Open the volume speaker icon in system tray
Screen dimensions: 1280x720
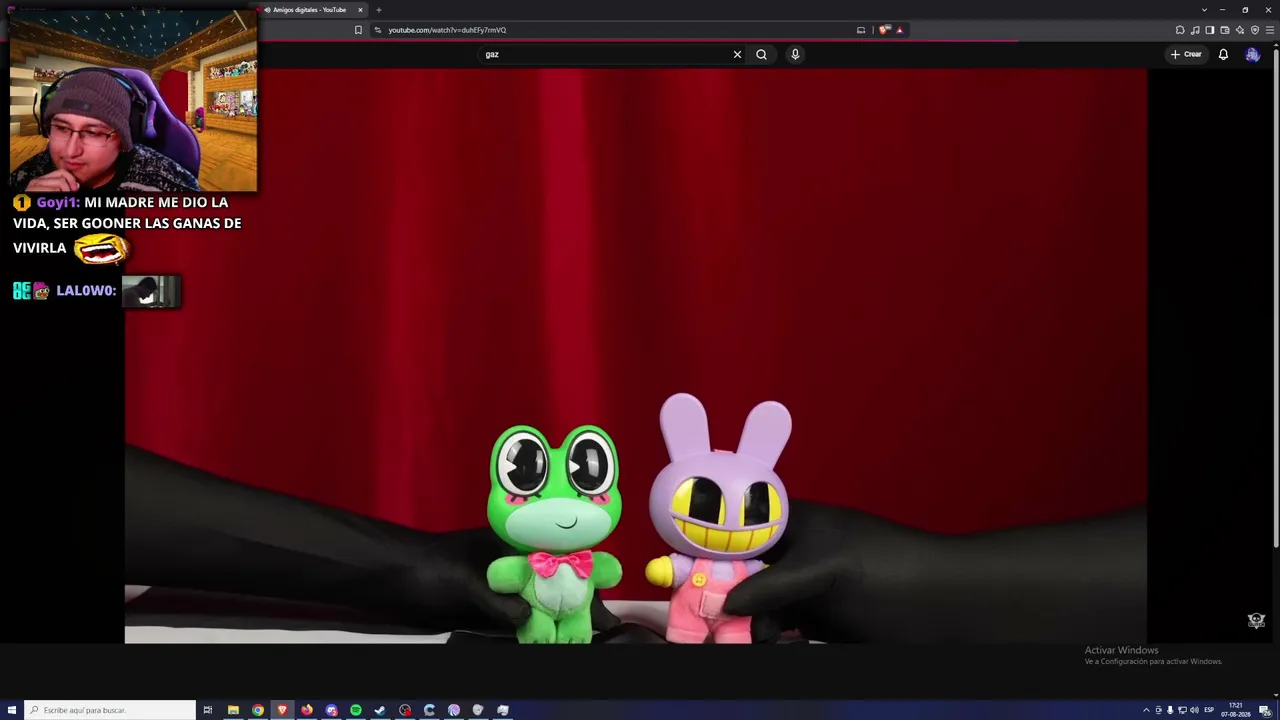1194,710
